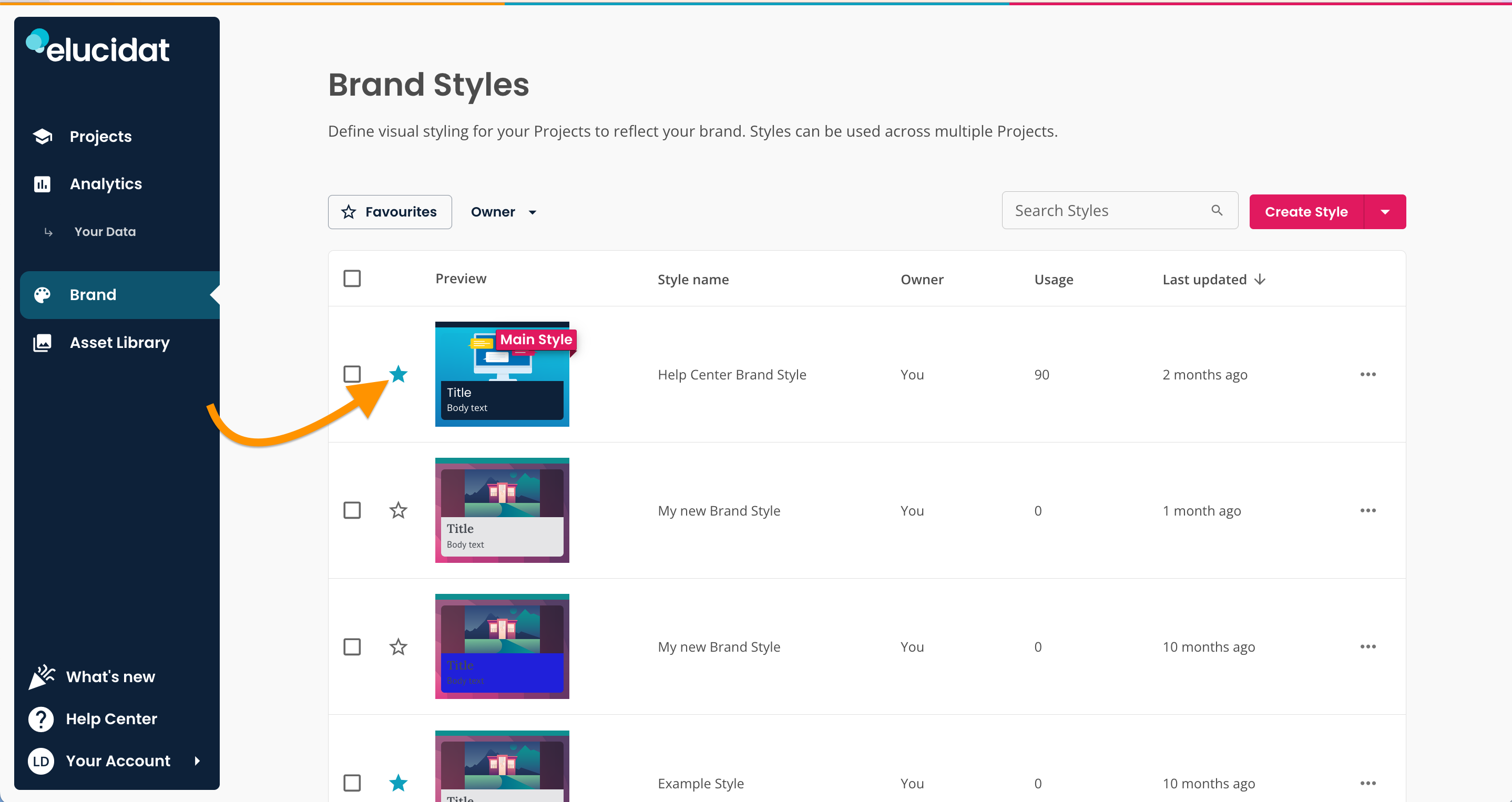This screenshot has width=1512, height=802.
Task: Click the Owner column header
Action: pos(922,279)
